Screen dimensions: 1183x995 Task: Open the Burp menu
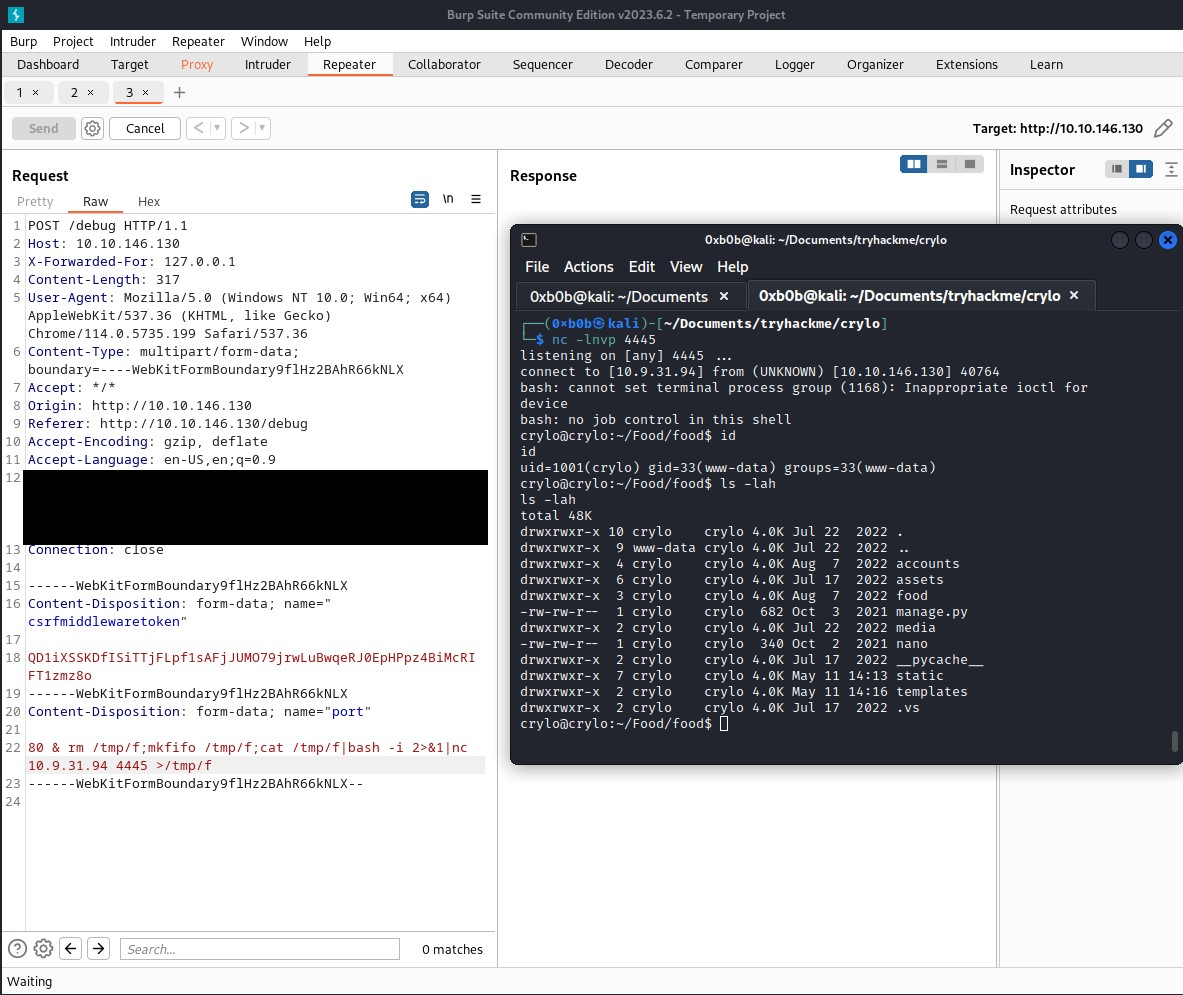(23, 41)
